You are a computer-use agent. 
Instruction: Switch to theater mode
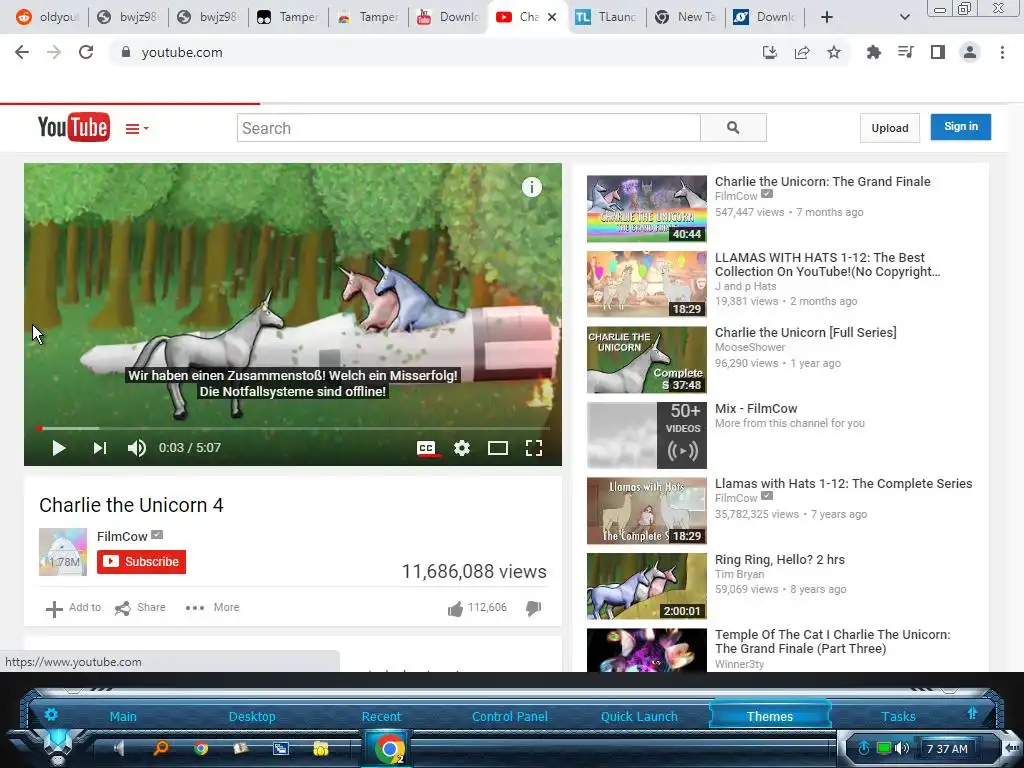pyautogui.click(x=498, y=448)
